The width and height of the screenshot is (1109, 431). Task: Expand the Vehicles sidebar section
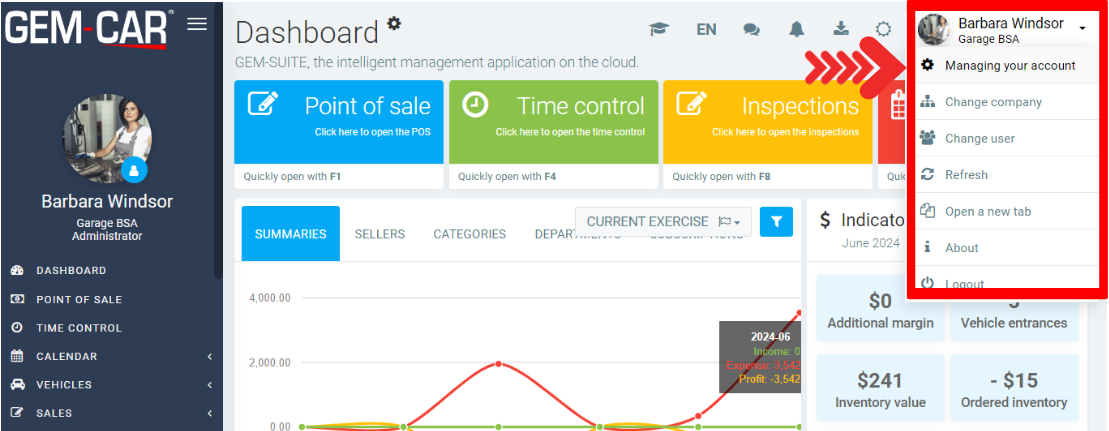pos(110,384)
